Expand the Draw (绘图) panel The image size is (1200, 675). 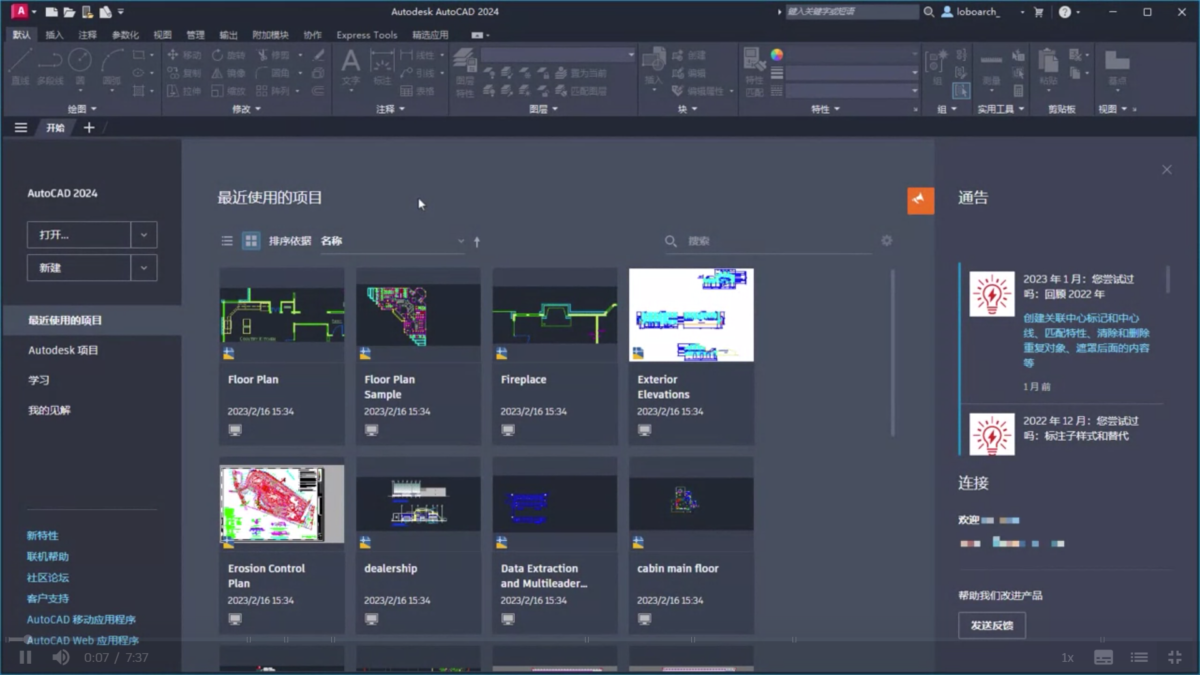(82, 109)
